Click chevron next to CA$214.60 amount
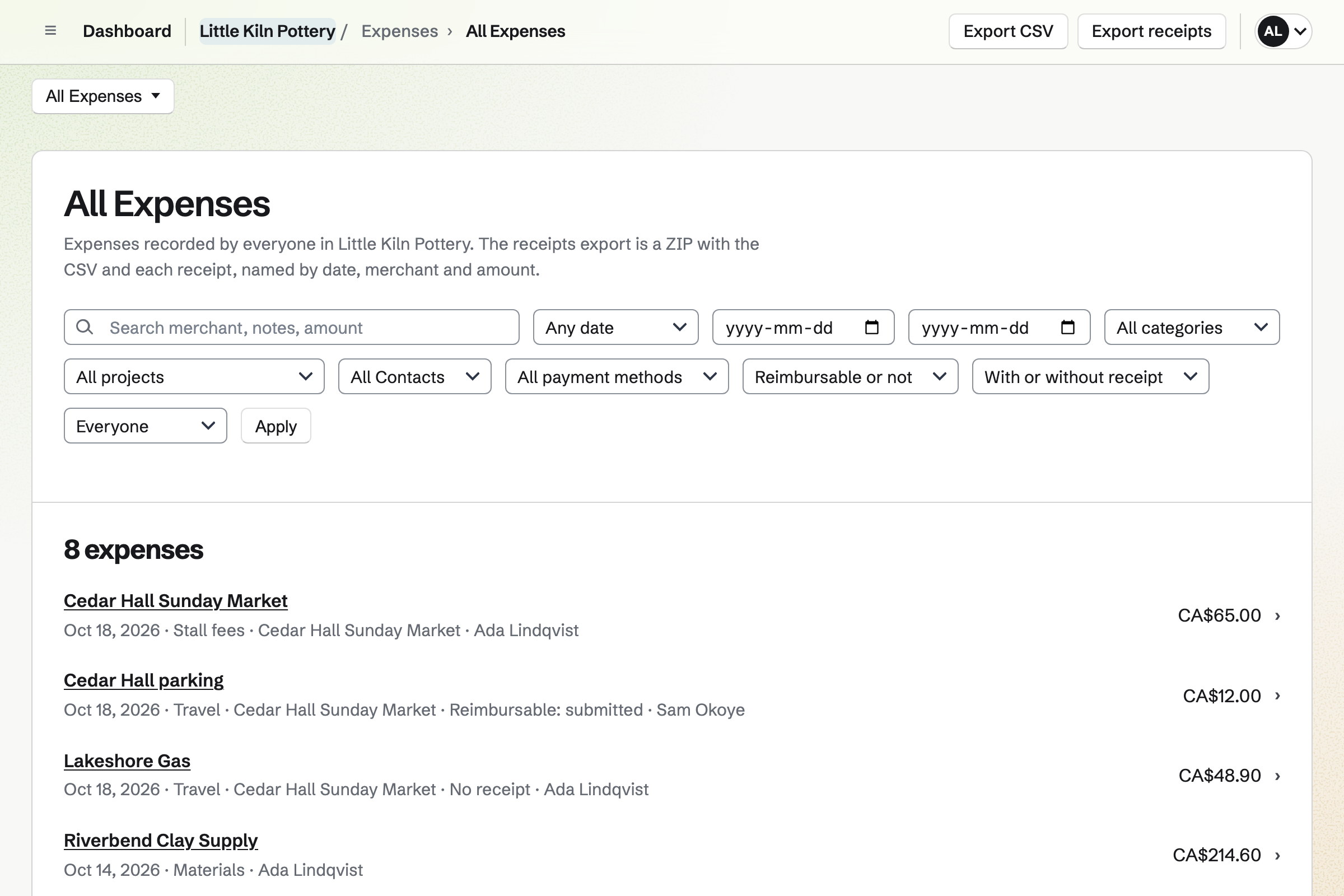The height and width of the screenshot is (896, 1344). (1277, 856)
